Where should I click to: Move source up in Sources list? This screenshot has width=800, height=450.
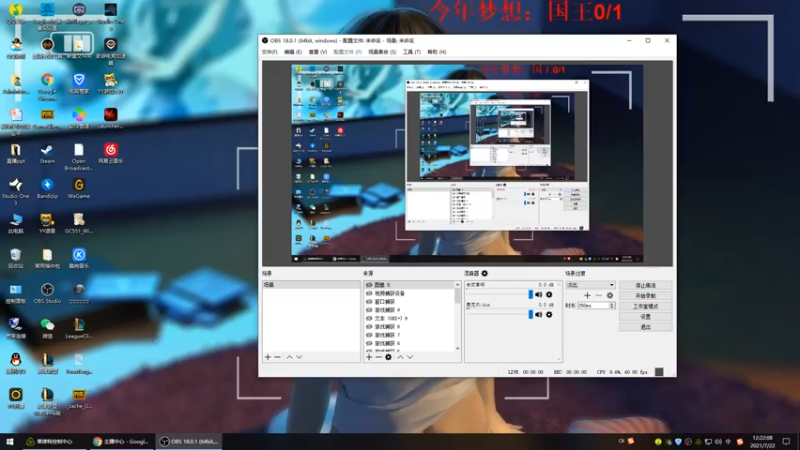[400, 357]
